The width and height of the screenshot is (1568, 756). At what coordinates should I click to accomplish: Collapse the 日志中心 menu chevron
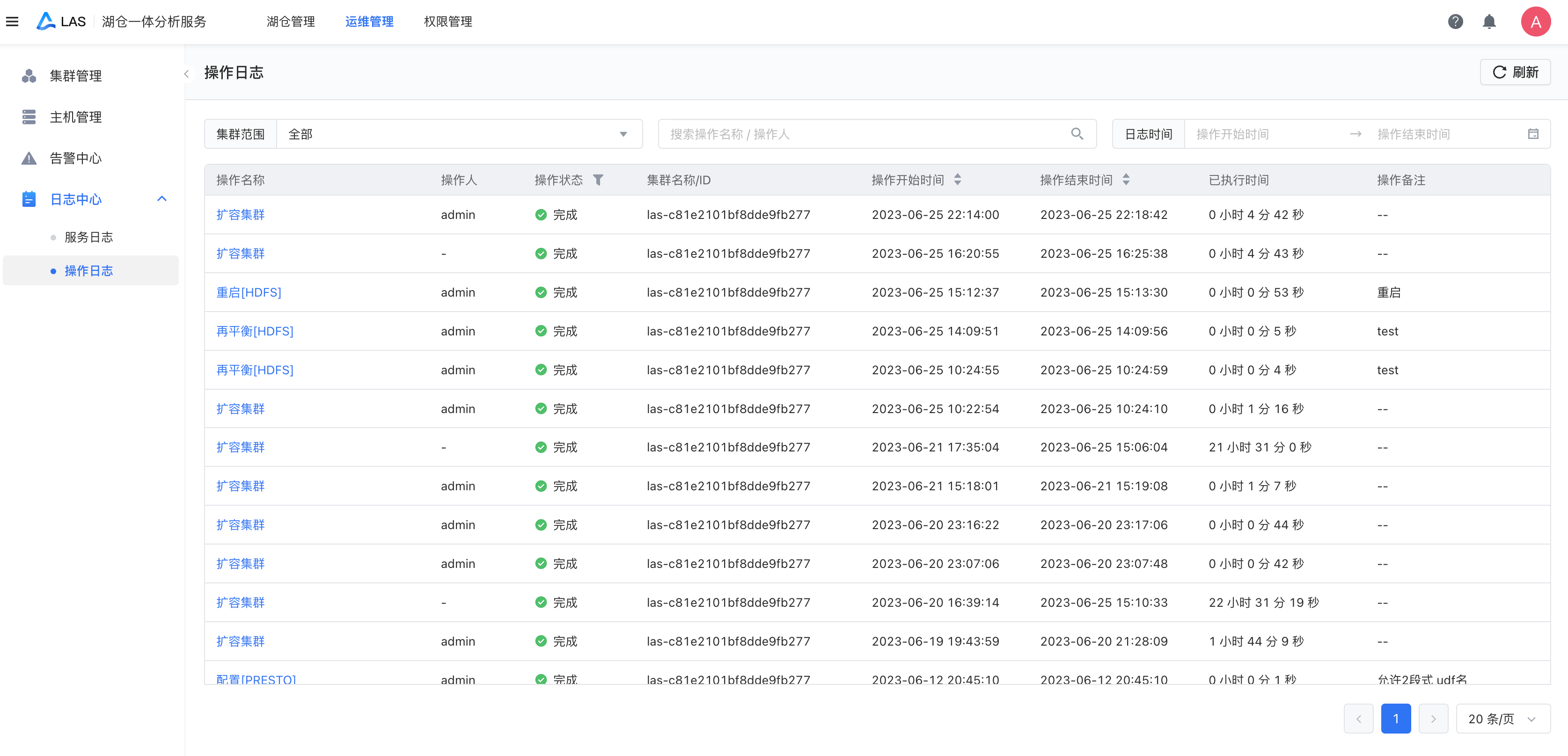161,199
